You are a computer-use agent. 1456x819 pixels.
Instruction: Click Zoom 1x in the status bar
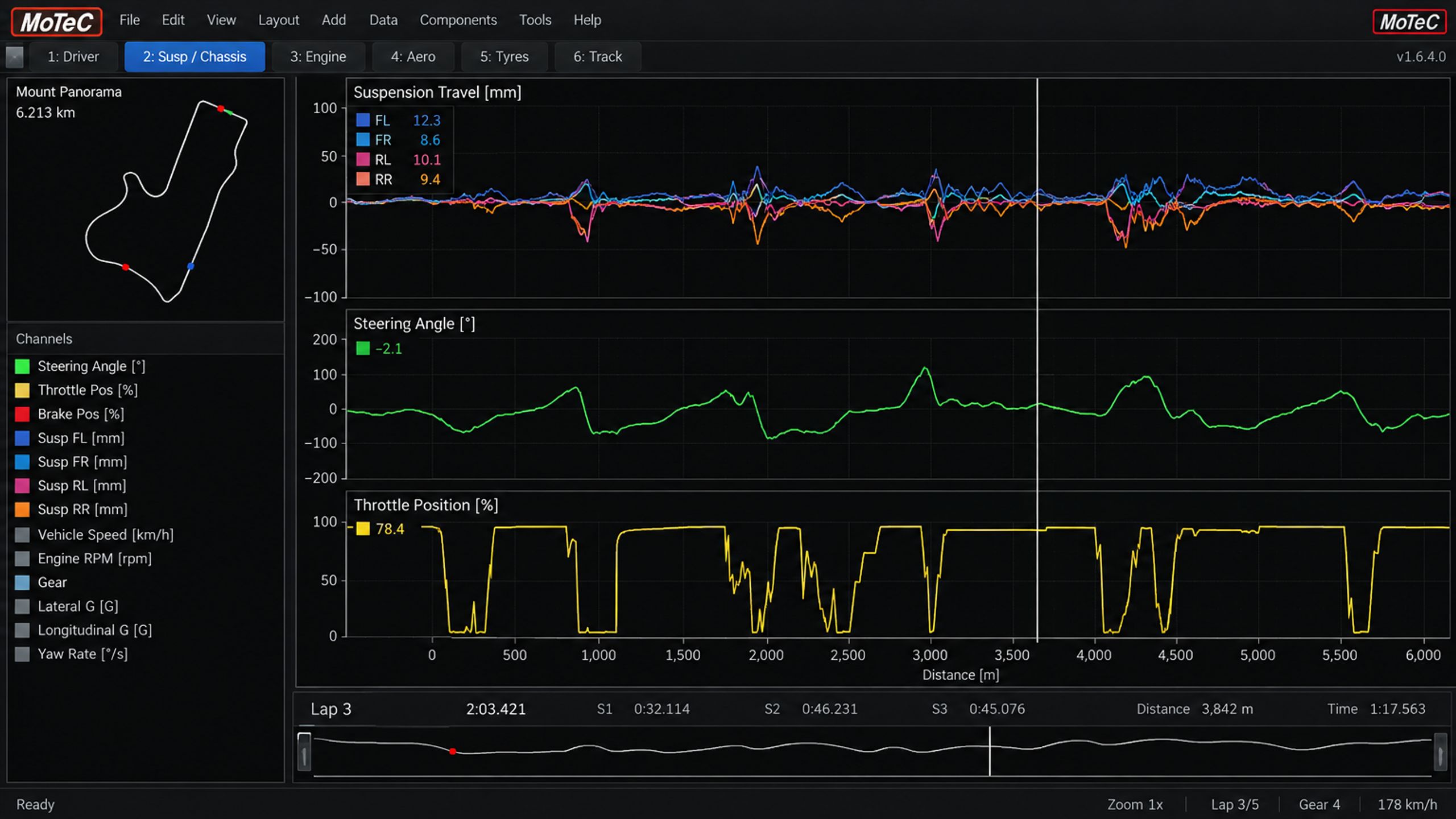[x=1135, y=805]
